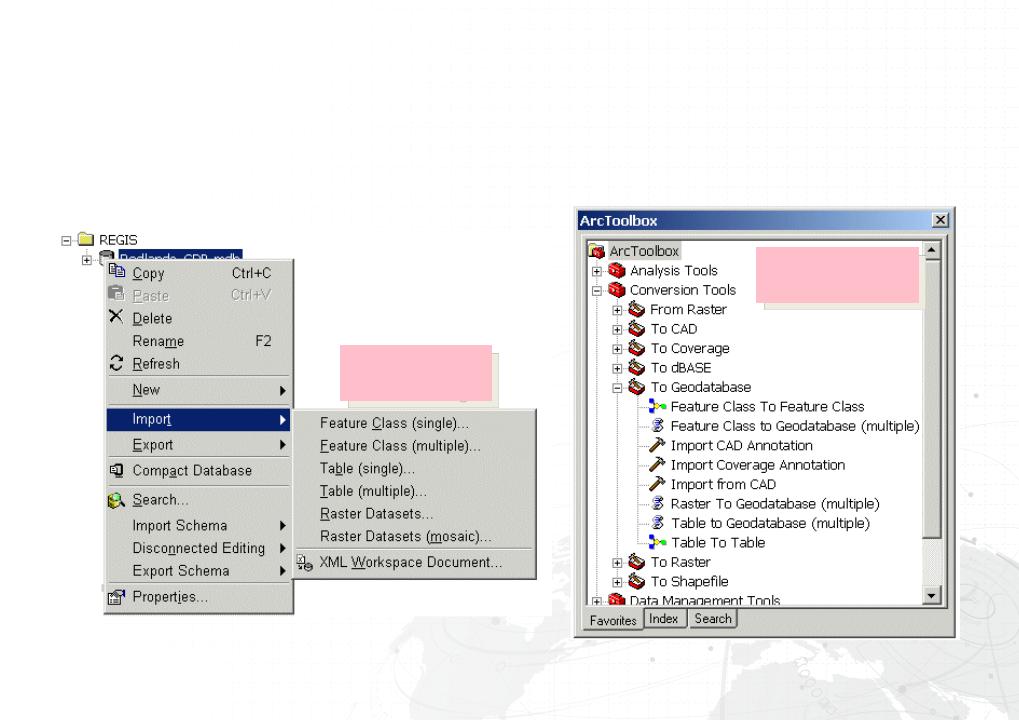Screen dimensions: 1019x720
Task: Select Table (multiple) import option
Action: (415, 491)
